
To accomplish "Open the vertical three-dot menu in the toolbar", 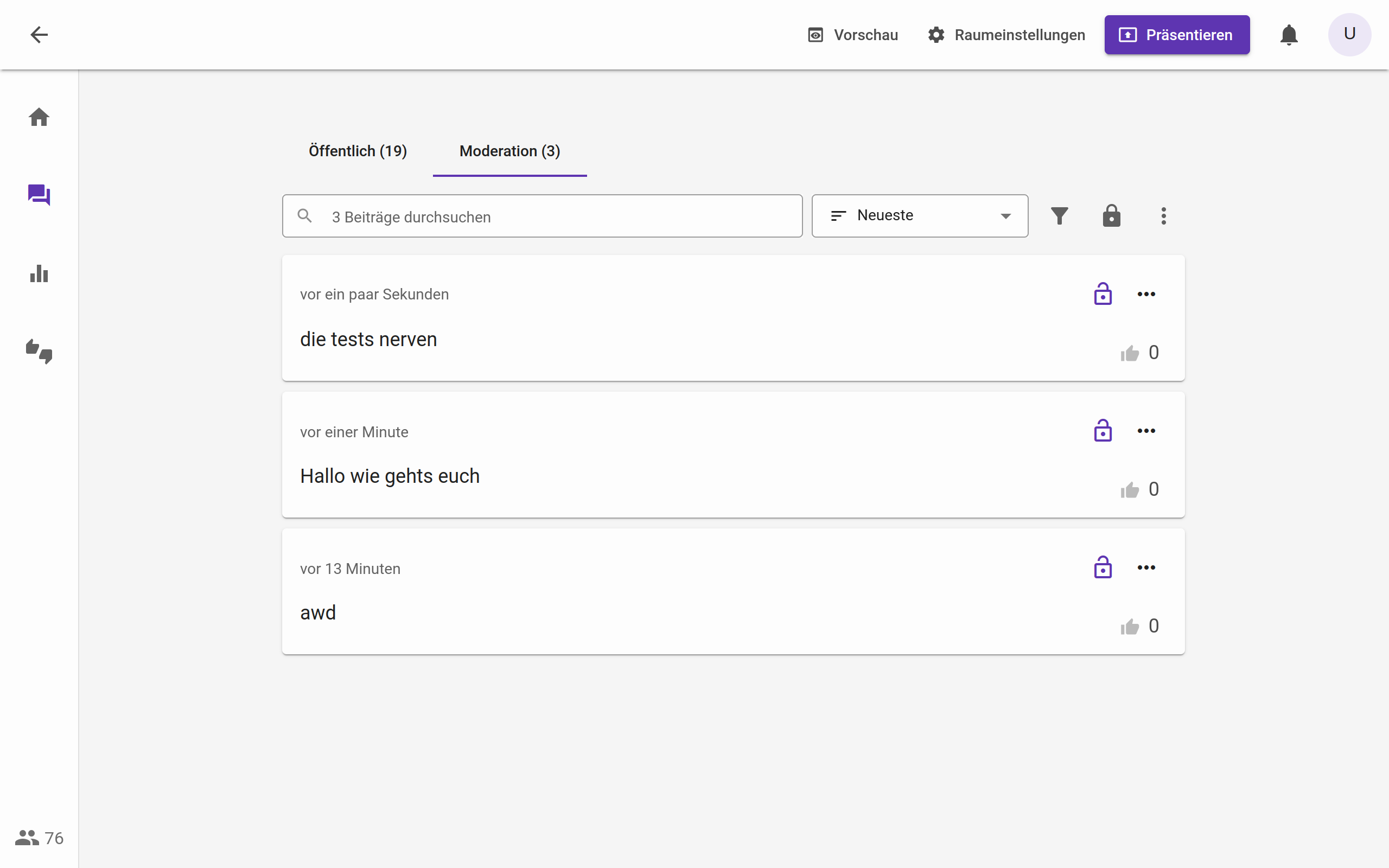I will tap(1163, 216).
